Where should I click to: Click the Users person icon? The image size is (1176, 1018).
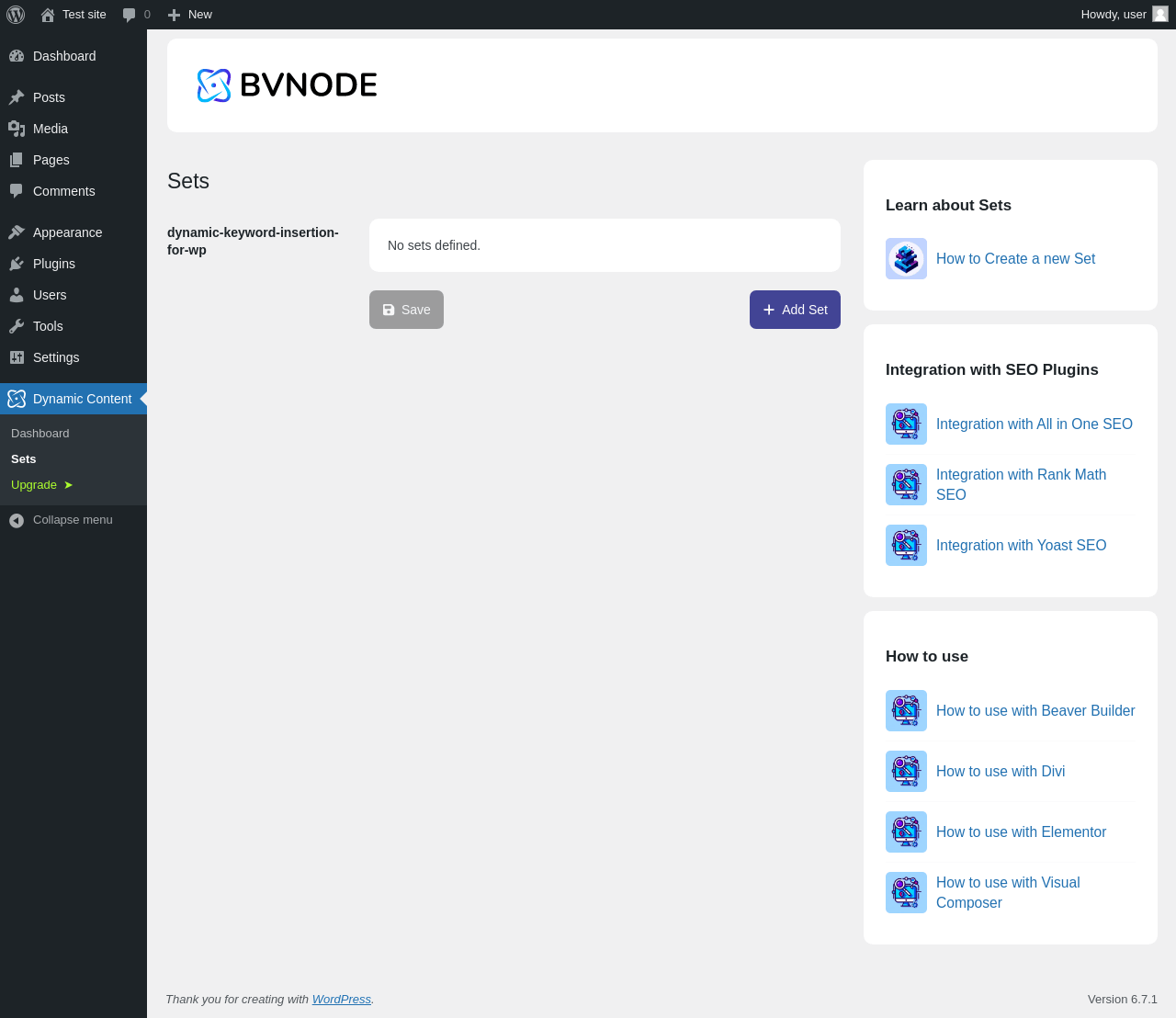coord(17,295)
